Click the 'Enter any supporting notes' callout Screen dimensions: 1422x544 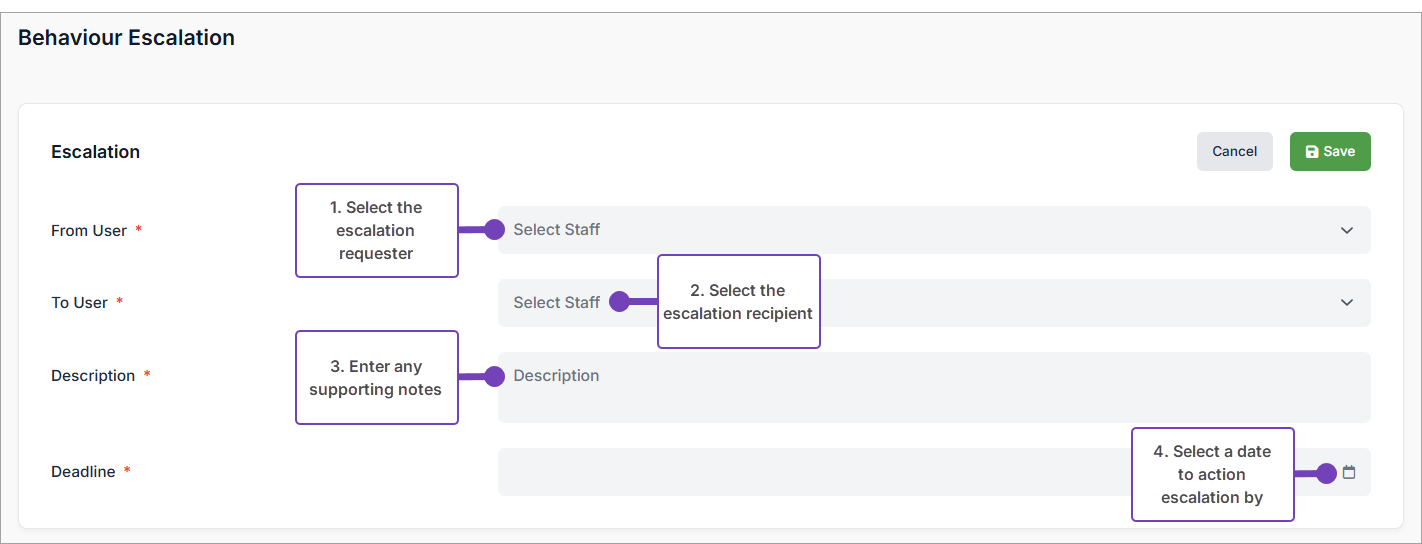(x=376, y=378)
